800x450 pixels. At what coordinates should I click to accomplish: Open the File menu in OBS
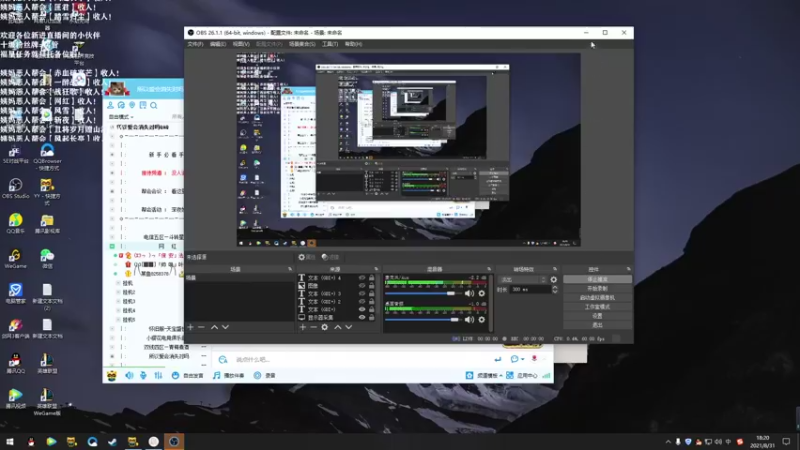pos(195,44)
